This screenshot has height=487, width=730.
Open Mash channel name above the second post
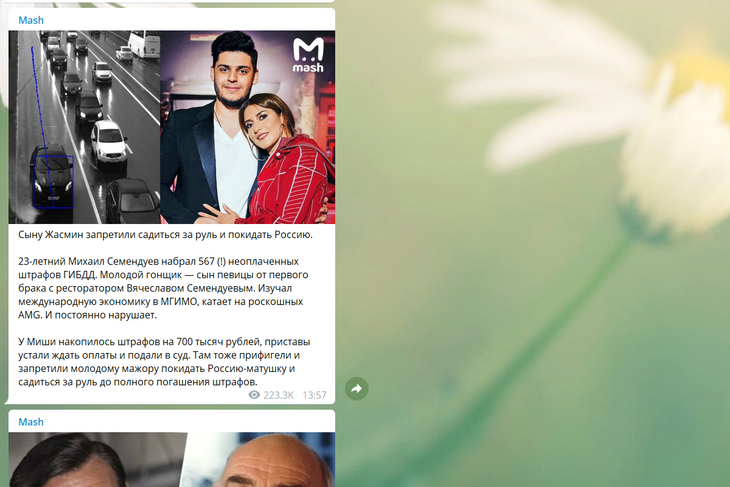[31, 422]
